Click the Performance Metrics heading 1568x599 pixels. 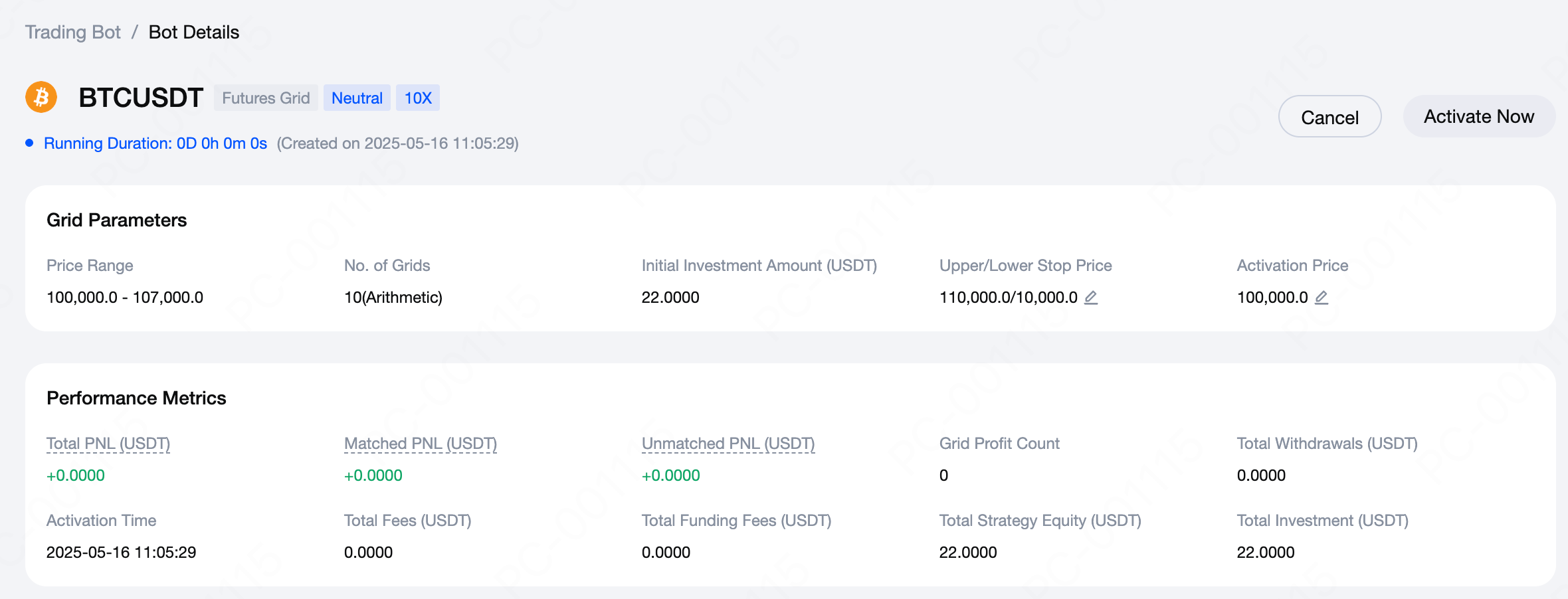tap(136, 398)
